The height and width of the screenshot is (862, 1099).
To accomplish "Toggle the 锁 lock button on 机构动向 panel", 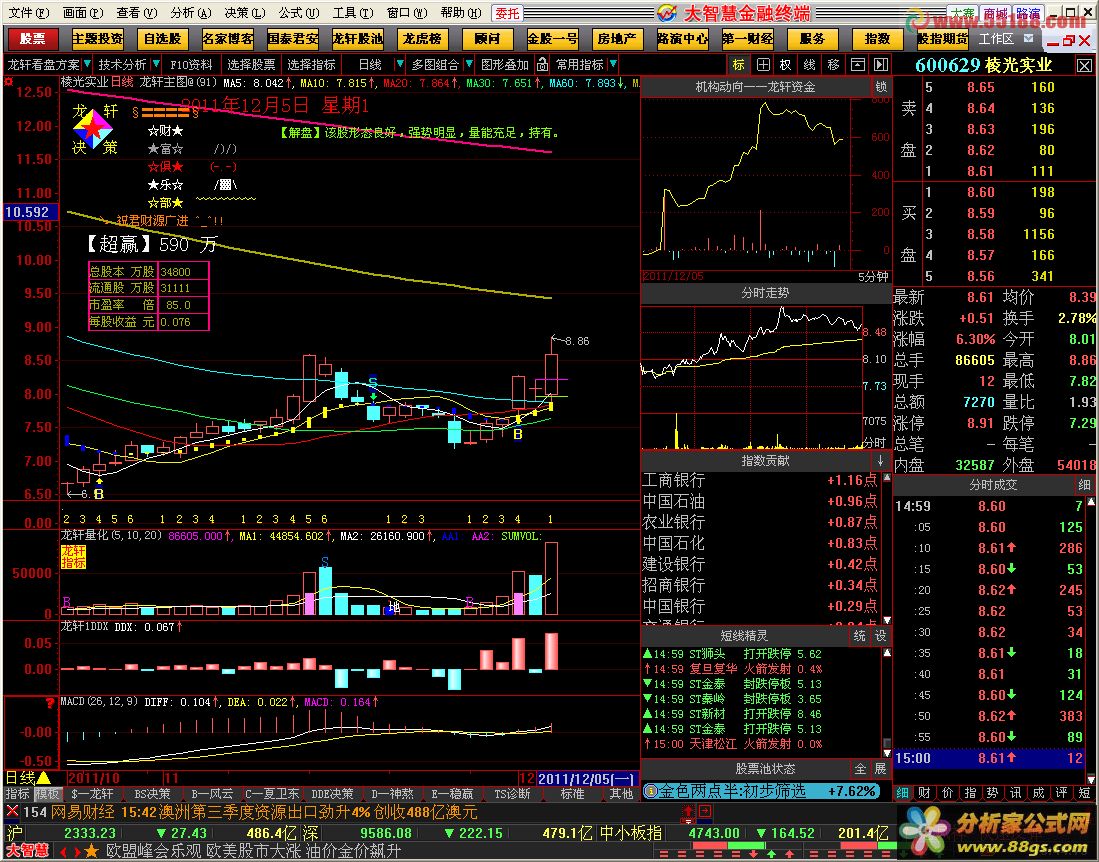I will [881, 87].
